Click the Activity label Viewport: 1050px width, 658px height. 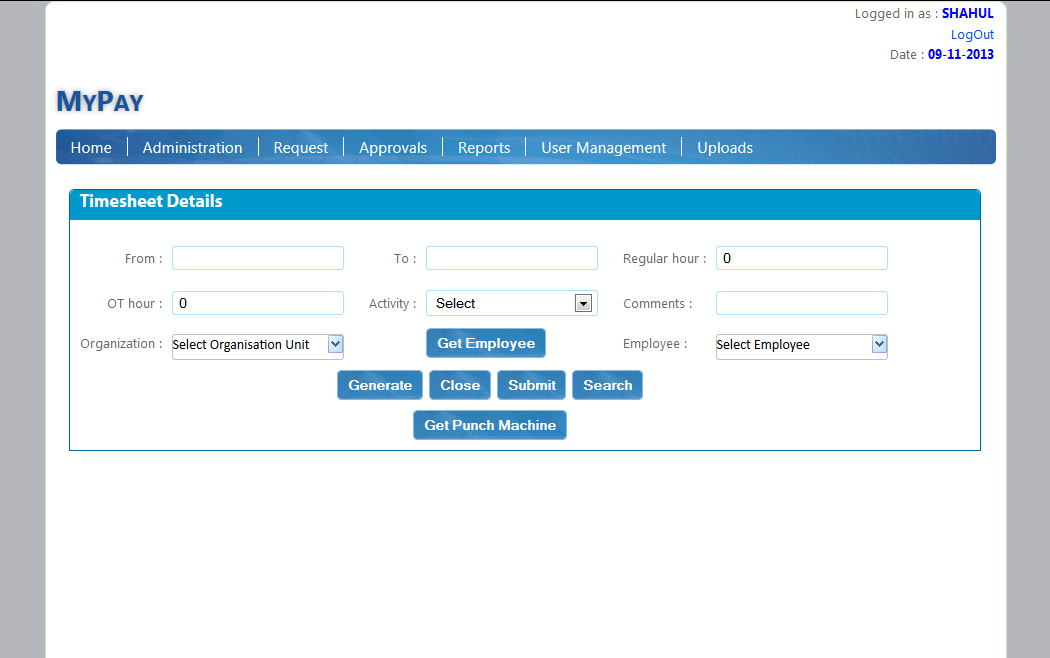tap(392, 304)
